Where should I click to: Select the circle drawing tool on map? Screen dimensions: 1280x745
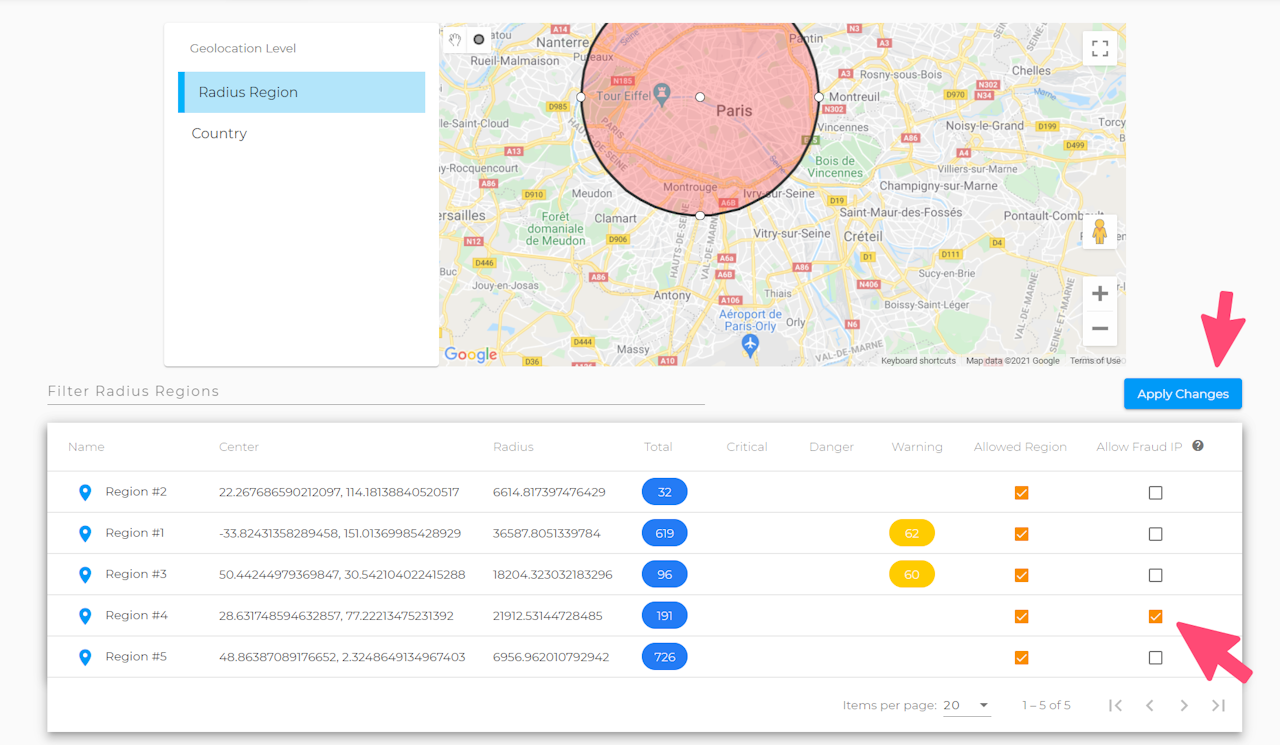(x=479, y=40)
